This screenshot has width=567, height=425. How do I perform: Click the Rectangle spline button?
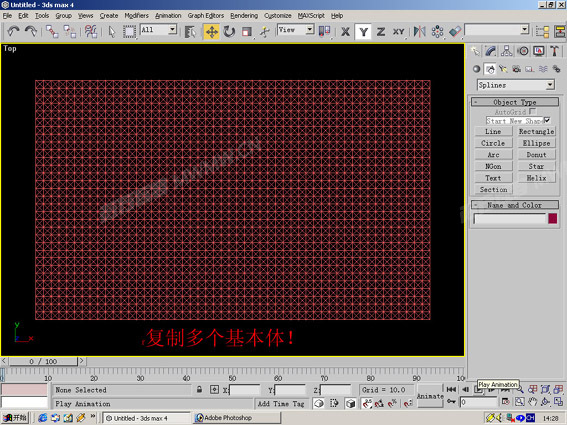coord(536,132)
